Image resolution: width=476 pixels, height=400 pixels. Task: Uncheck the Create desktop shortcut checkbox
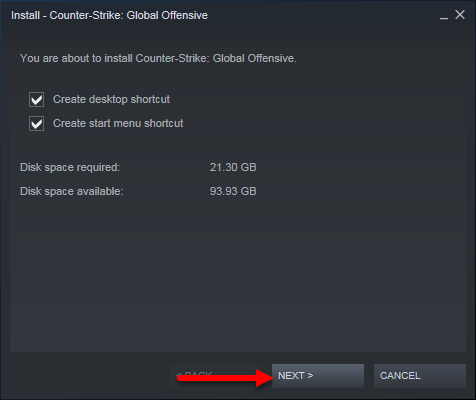[36, 100]
